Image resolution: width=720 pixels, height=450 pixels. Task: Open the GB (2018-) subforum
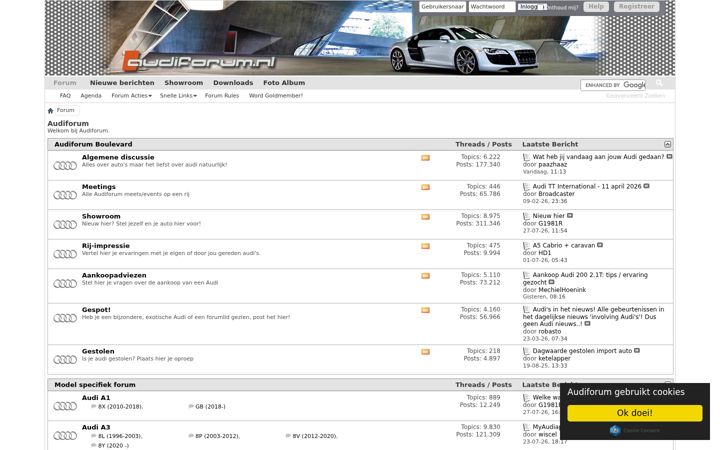[x=210, y=406]
